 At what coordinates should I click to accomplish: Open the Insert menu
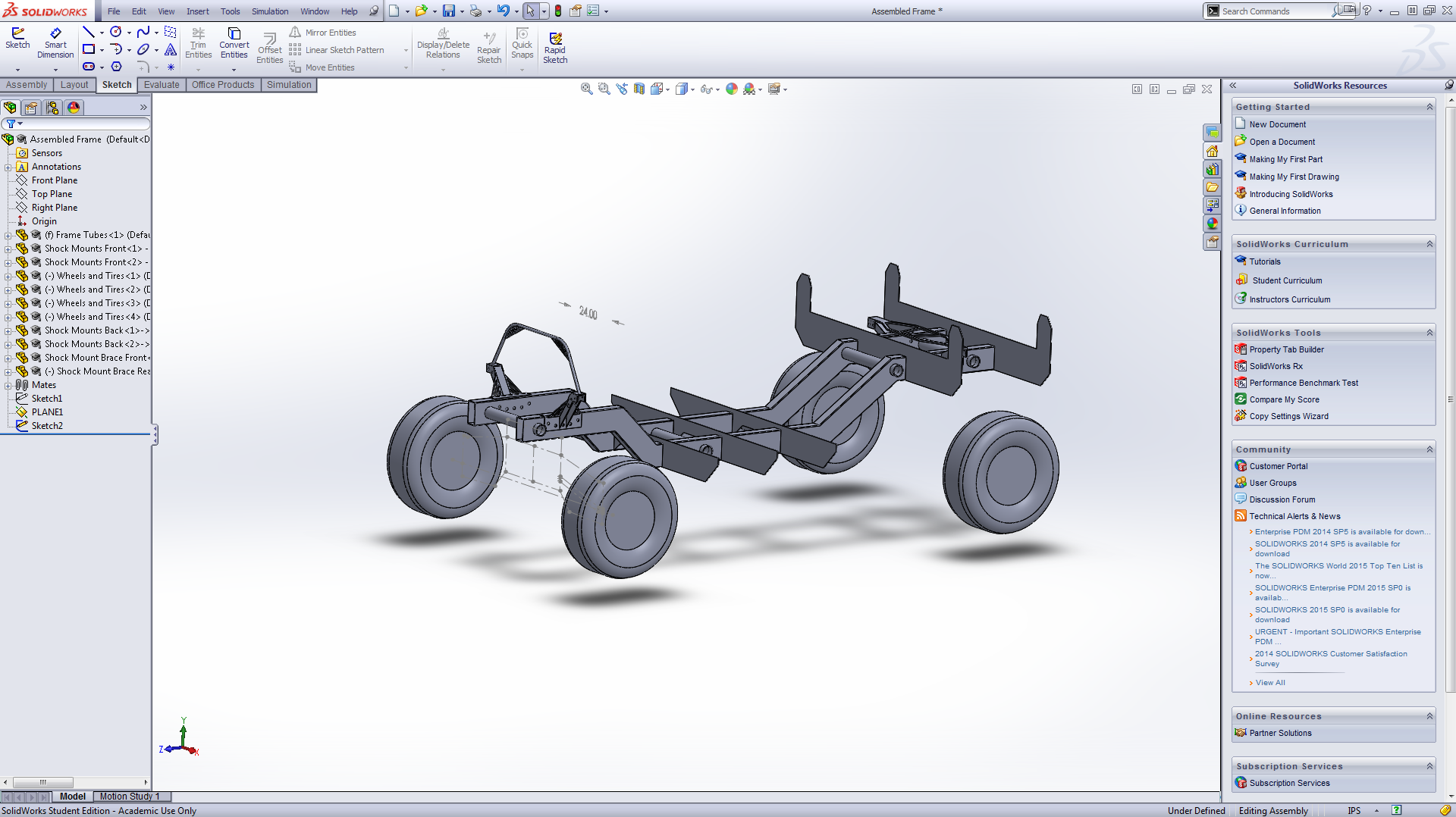[x=197, y=11]
